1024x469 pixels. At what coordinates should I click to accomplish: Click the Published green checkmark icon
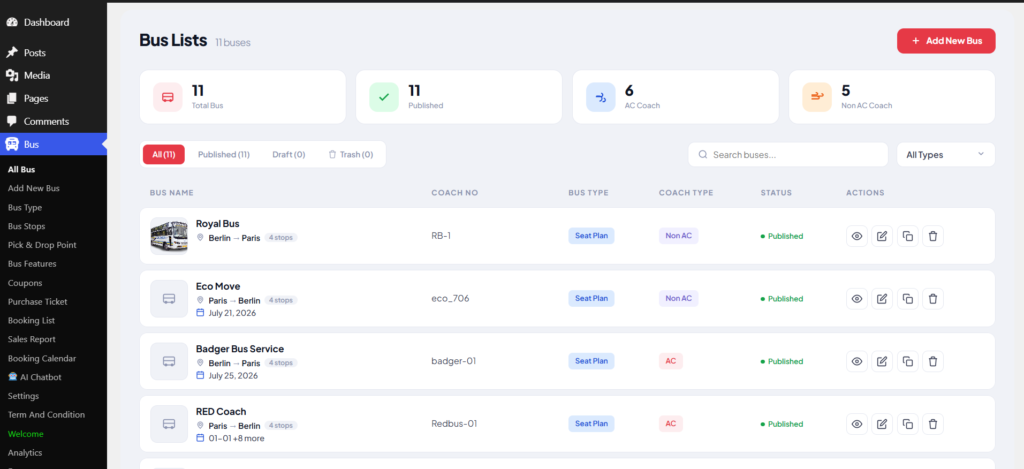[384, 97]
